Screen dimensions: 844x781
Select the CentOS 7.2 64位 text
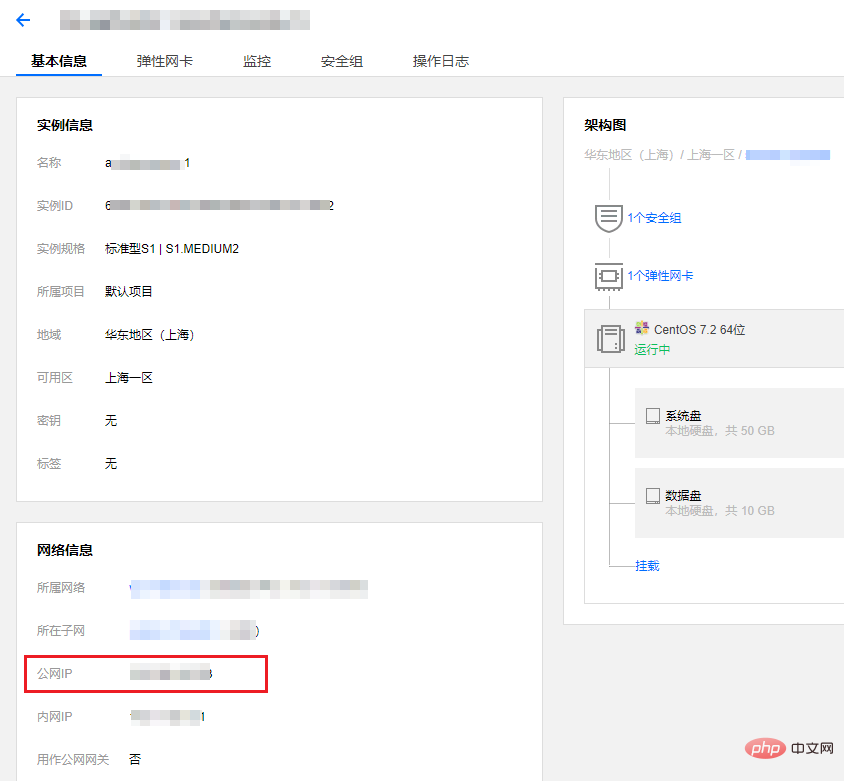[x=699, y=329]
